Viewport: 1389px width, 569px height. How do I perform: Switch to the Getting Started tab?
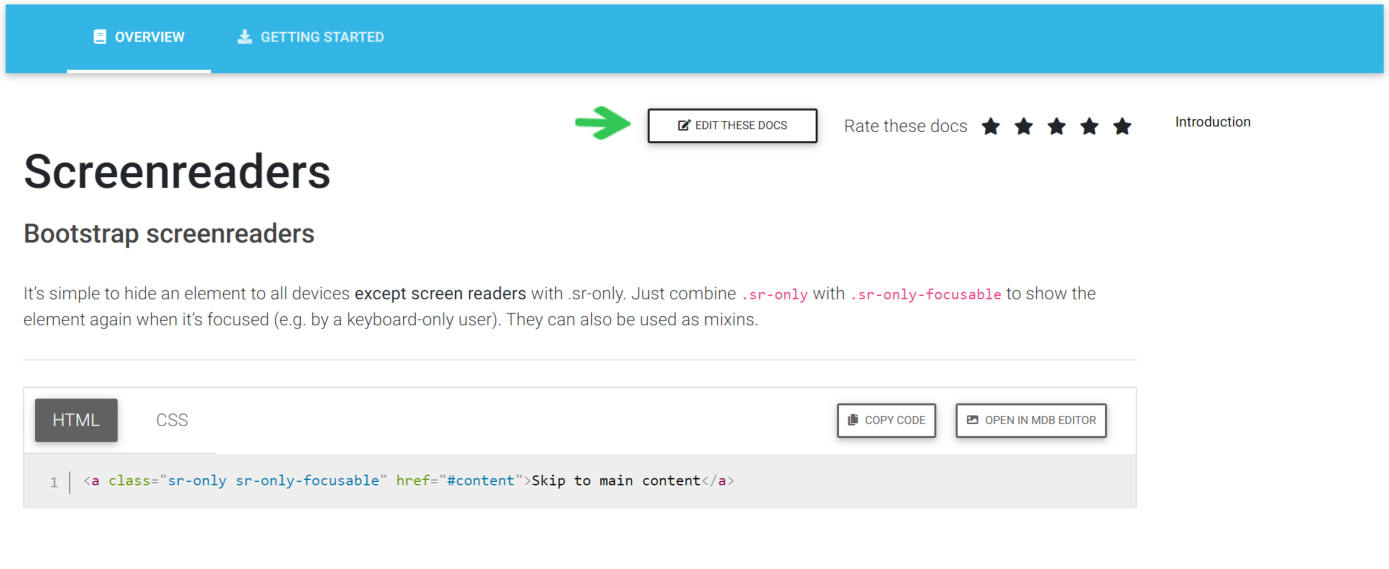pyautogui.click(x=311, y=37)
